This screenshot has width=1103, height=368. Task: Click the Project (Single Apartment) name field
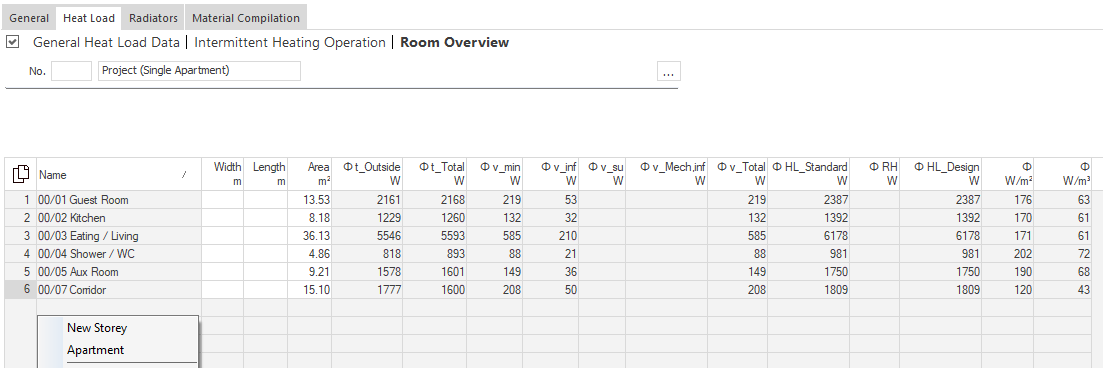click(199, 71)
